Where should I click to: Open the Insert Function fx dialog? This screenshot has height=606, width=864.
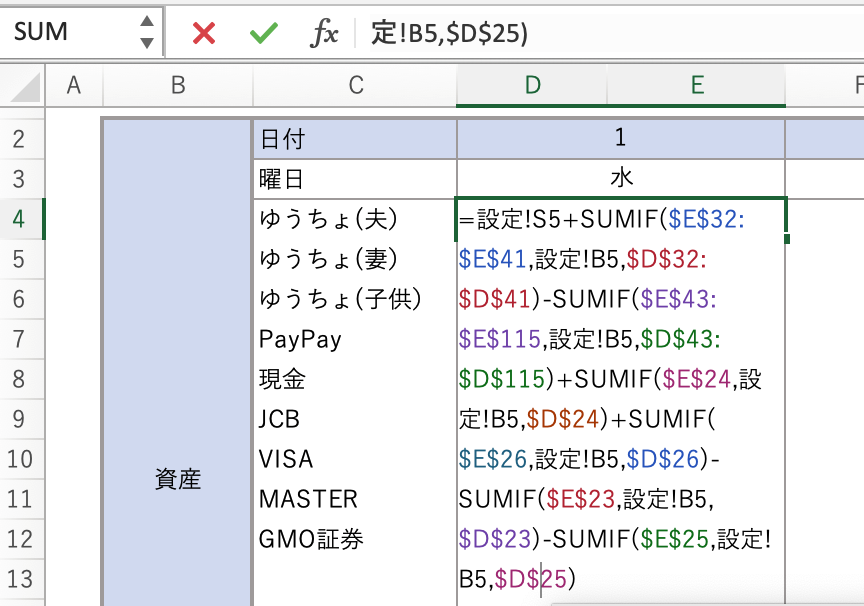(x=324, y=33)
